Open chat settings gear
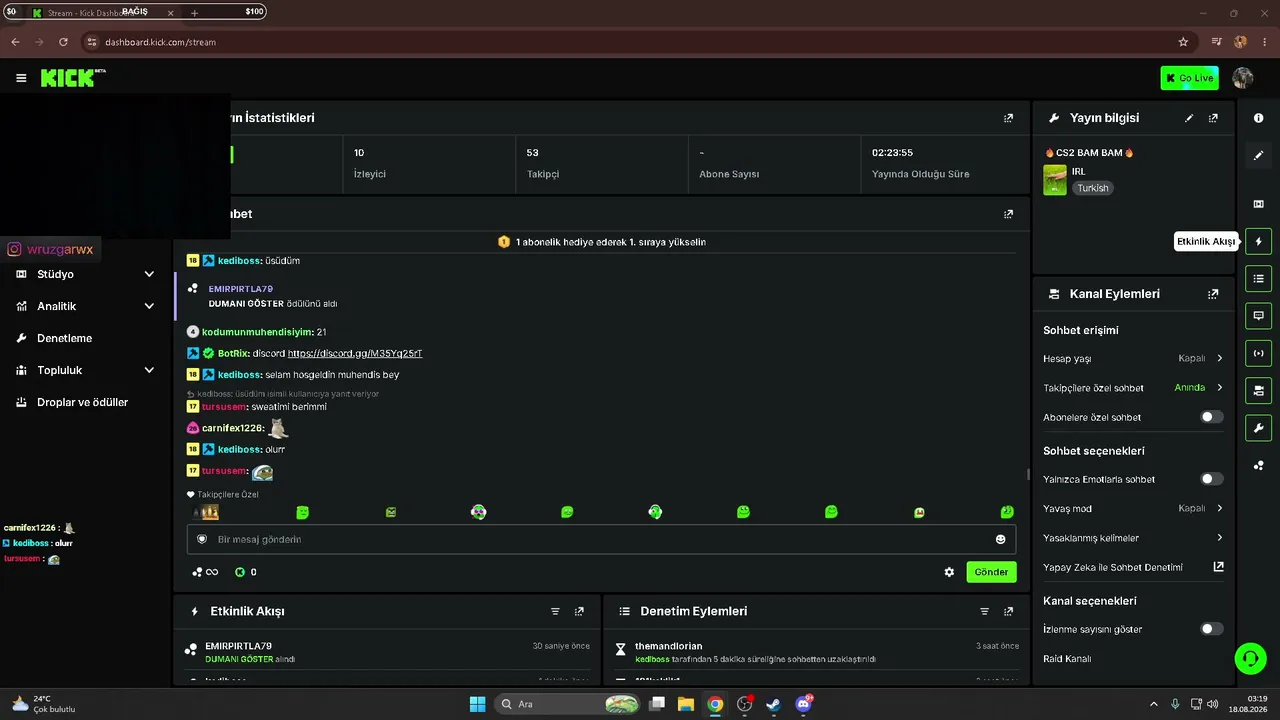The height and width of the screenshot is (720, 1280). 949,572
